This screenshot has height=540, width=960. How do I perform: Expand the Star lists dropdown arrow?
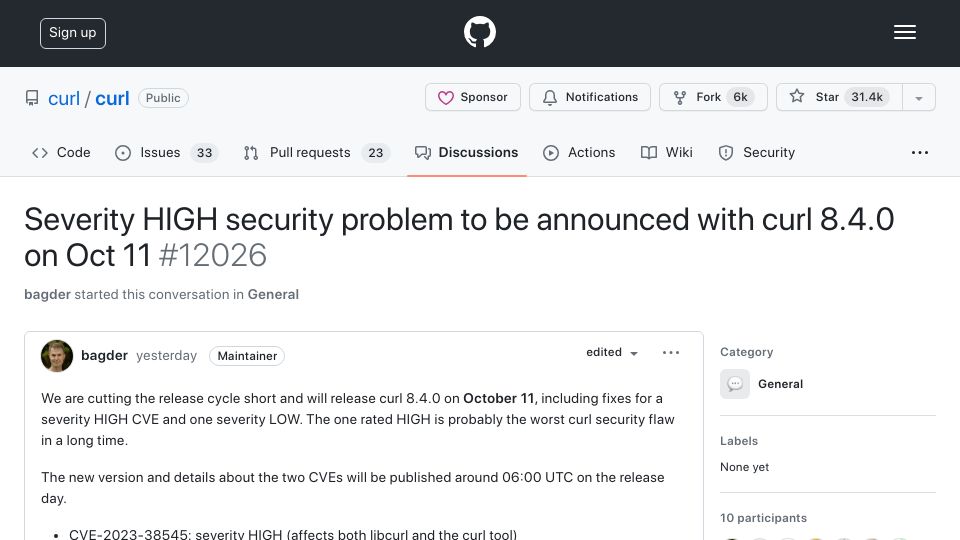918,98
